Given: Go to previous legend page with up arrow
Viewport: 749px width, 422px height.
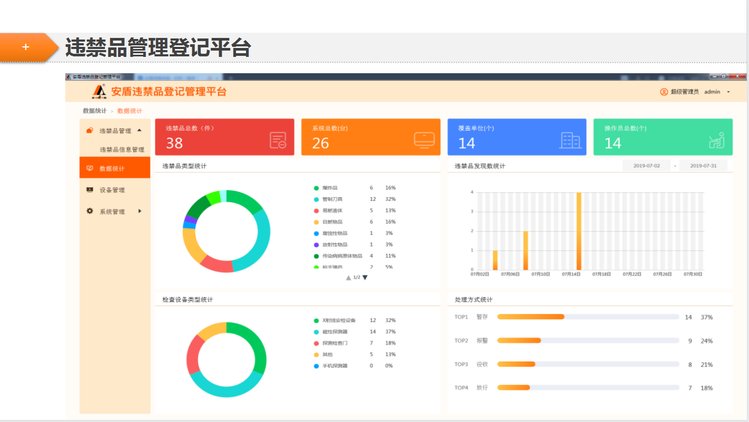Looking at the screenshot, I should click(348, 277).
